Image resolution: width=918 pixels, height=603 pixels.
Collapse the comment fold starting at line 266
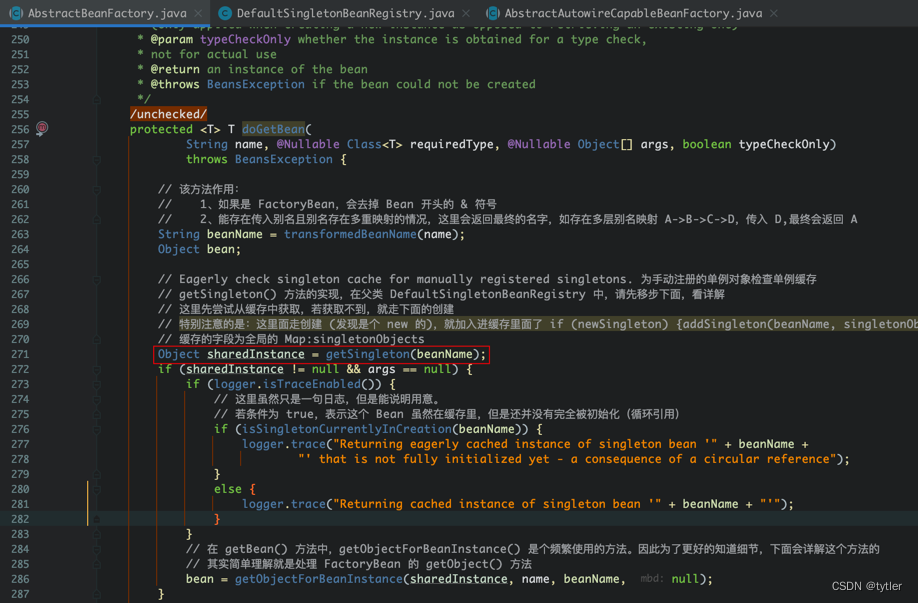[97, 279]
